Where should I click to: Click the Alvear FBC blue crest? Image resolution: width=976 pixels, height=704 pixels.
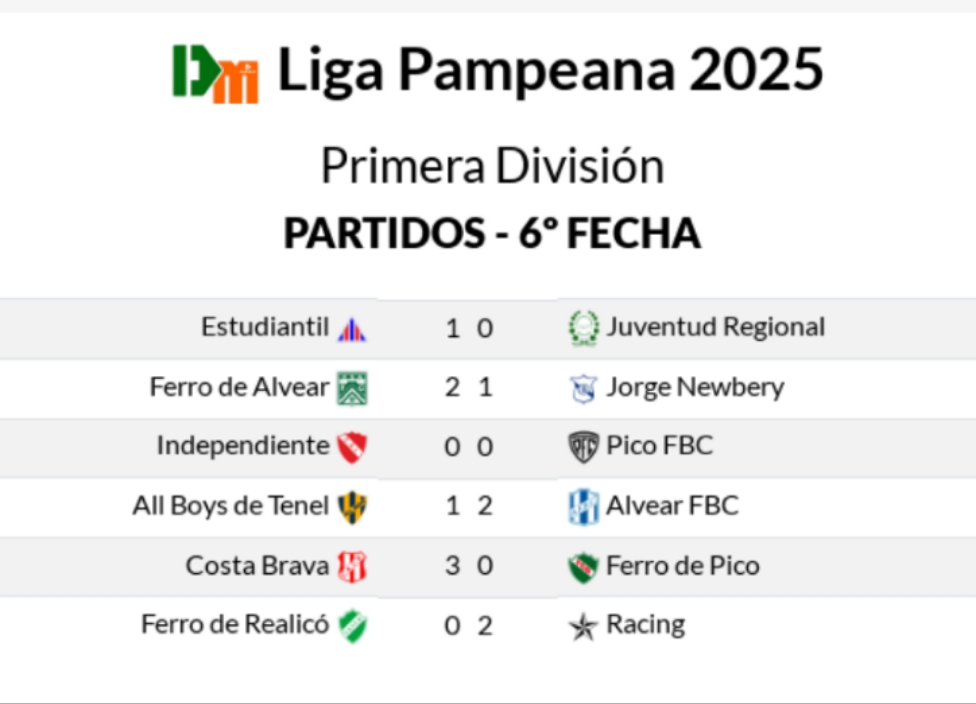pyautogui.click(x=583, y=507)
